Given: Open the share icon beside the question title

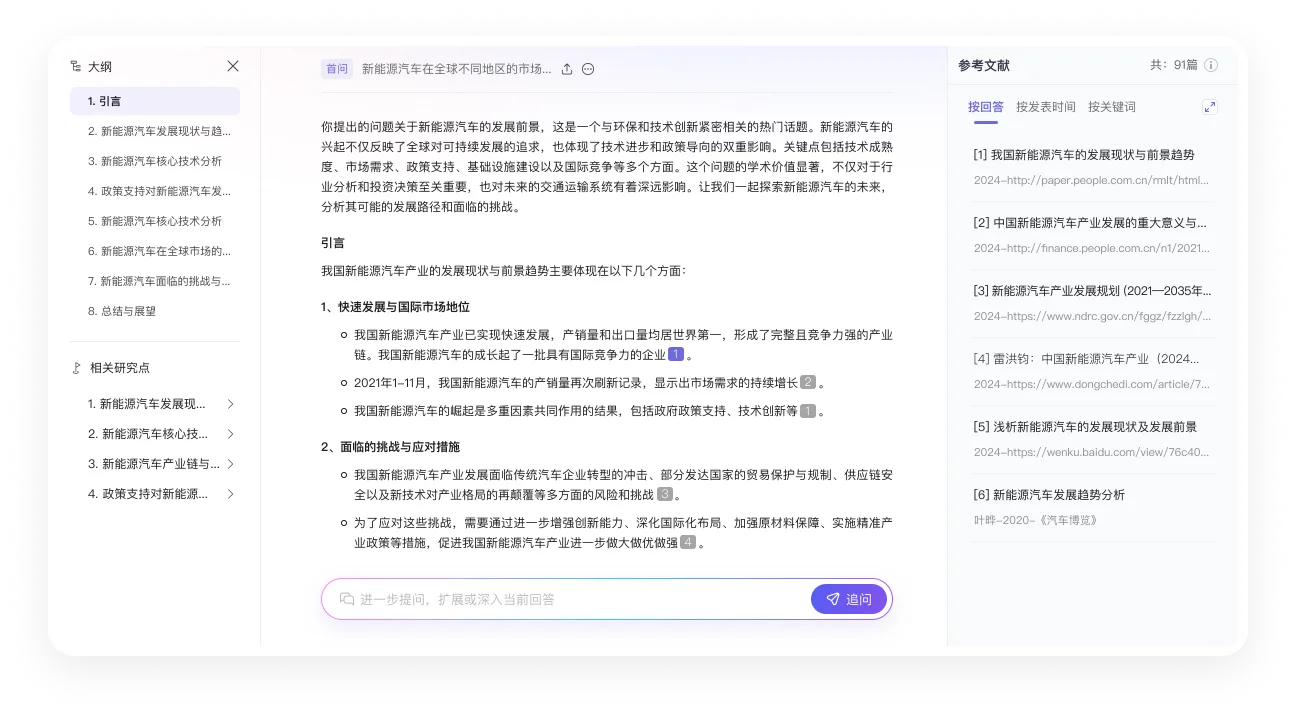Looking at the screenshot, I should [567, 69].
